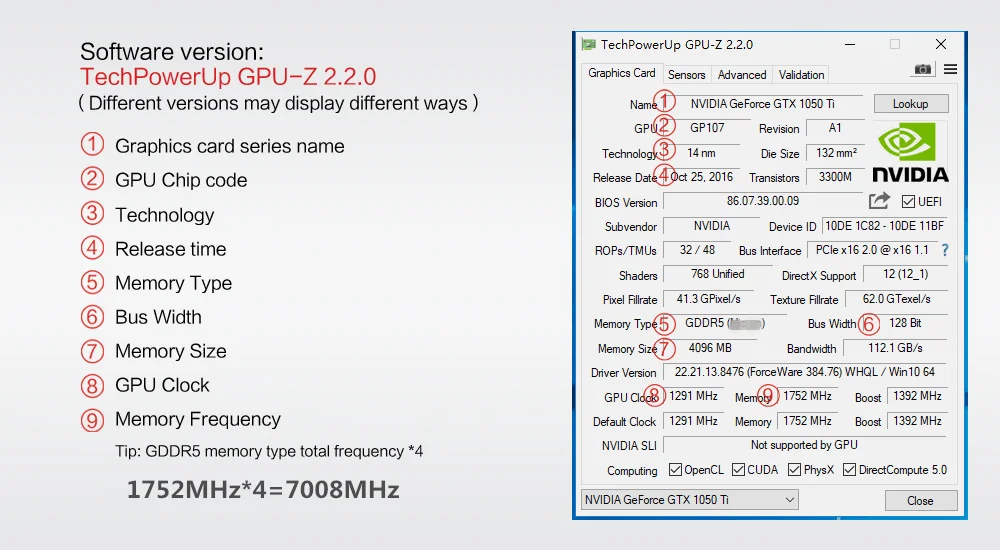The image size is (1000, 550).
Task: Click the Texture Fillrate field 62.0 GTexel/s
Action: pyautogui.click(x=897, y=299)
